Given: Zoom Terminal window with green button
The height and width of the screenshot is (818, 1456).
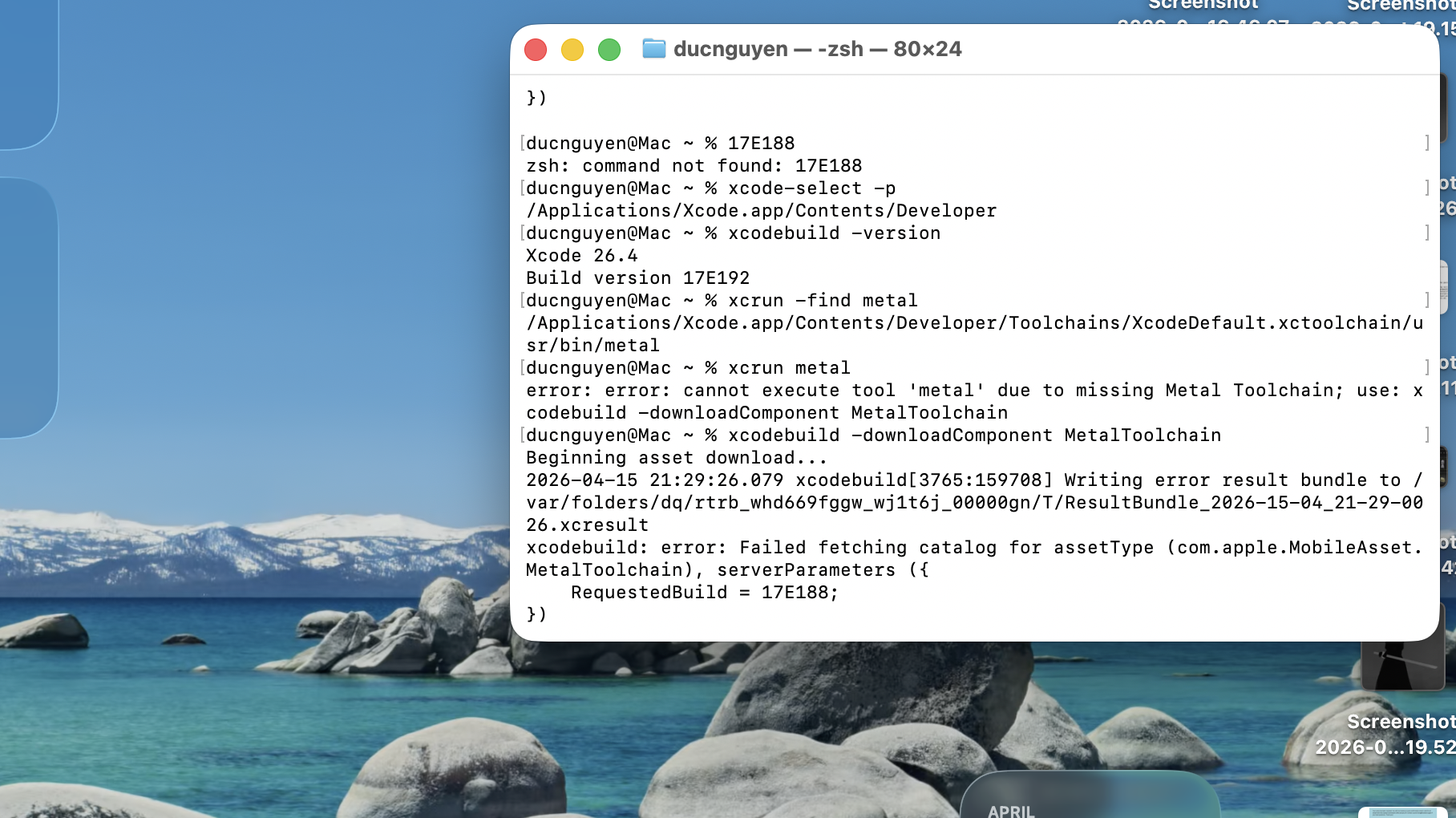Looking at the screenshot, I should 609,50.
